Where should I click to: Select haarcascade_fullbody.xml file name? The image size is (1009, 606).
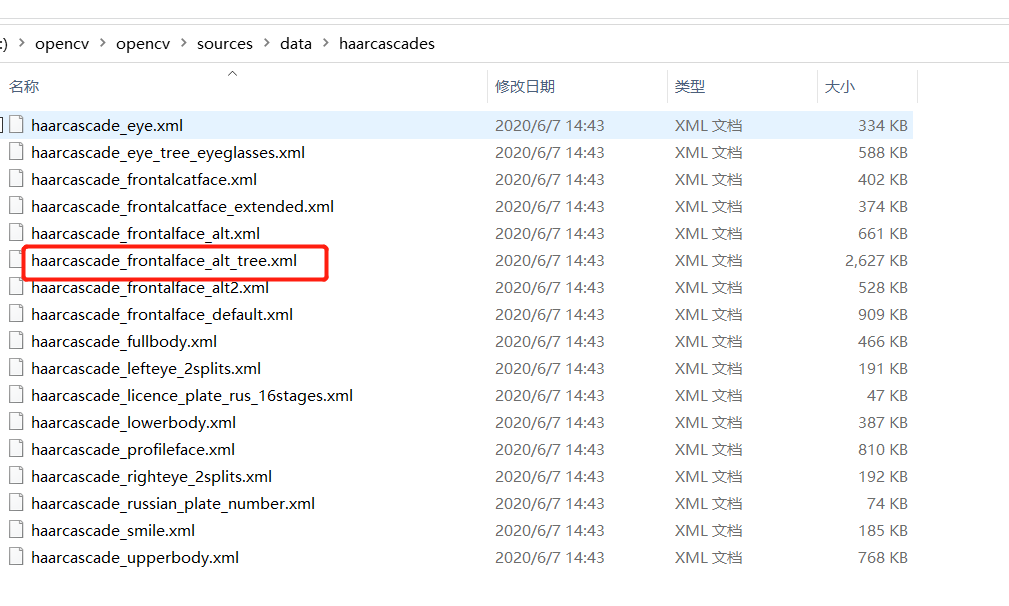124,342
